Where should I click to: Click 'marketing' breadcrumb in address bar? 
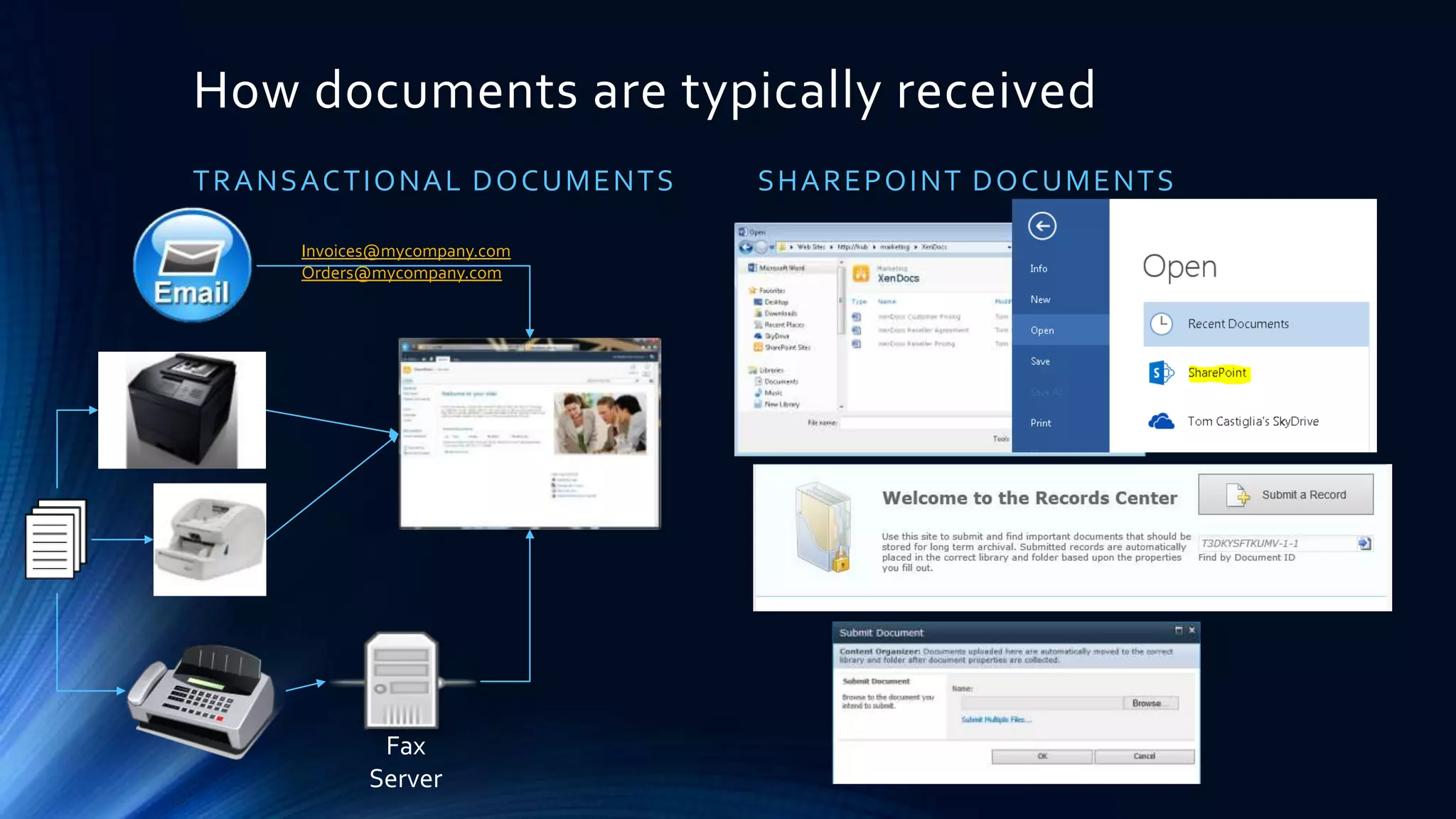coord(894,247)
